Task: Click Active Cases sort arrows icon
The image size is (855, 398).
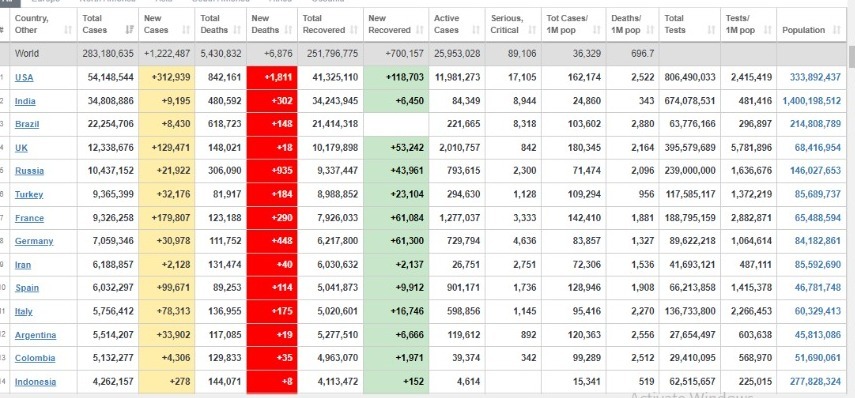Action: point(476,30)
